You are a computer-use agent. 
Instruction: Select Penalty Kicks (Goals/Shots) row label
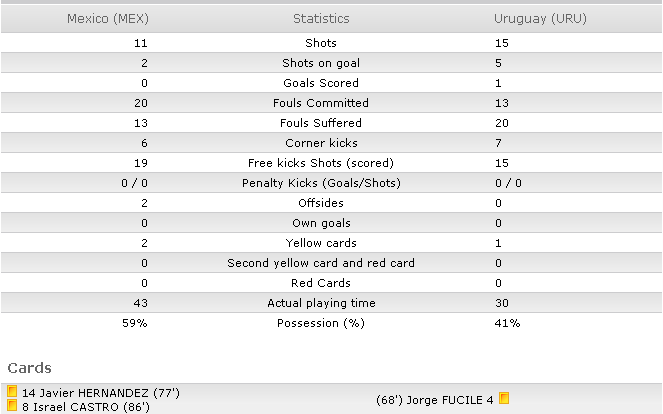pyautogui.click(x=321, y=183)
